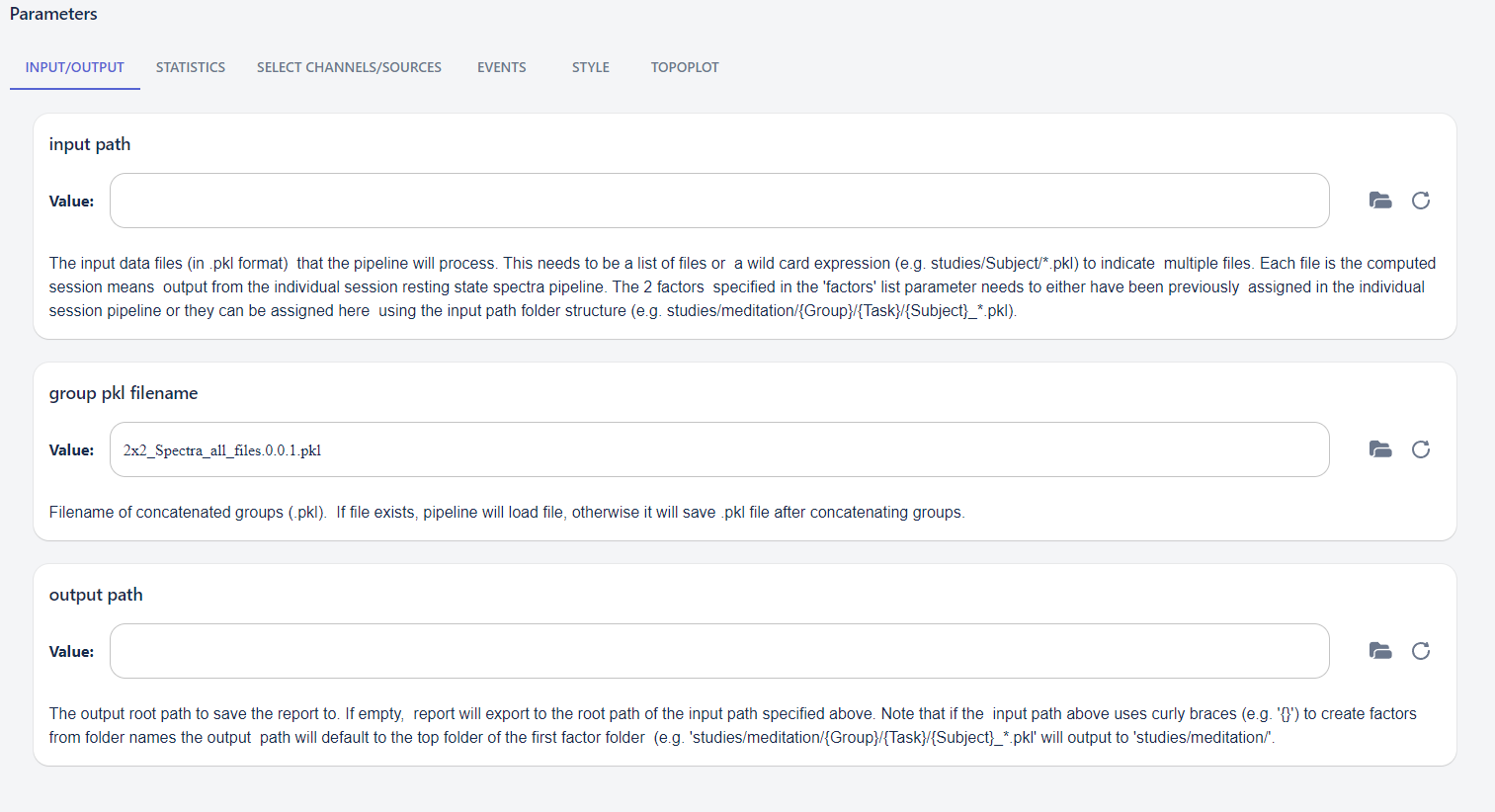Open the SELECT CHANNELS/SOURCES tab

point(349,67)
